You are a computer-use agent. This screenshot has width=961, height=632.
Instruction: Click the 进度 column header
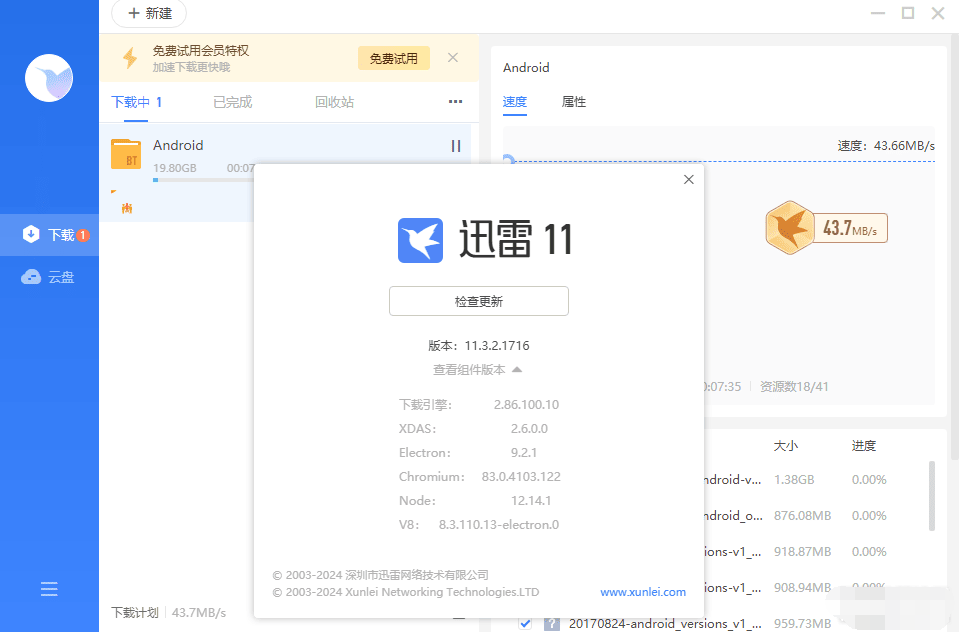[x=864, y=446]
